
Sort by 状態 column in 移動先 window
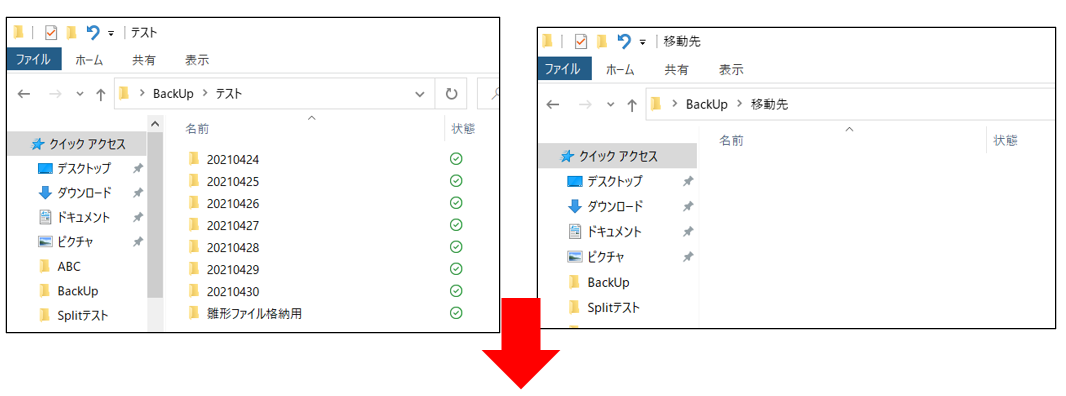[1005, 141]
